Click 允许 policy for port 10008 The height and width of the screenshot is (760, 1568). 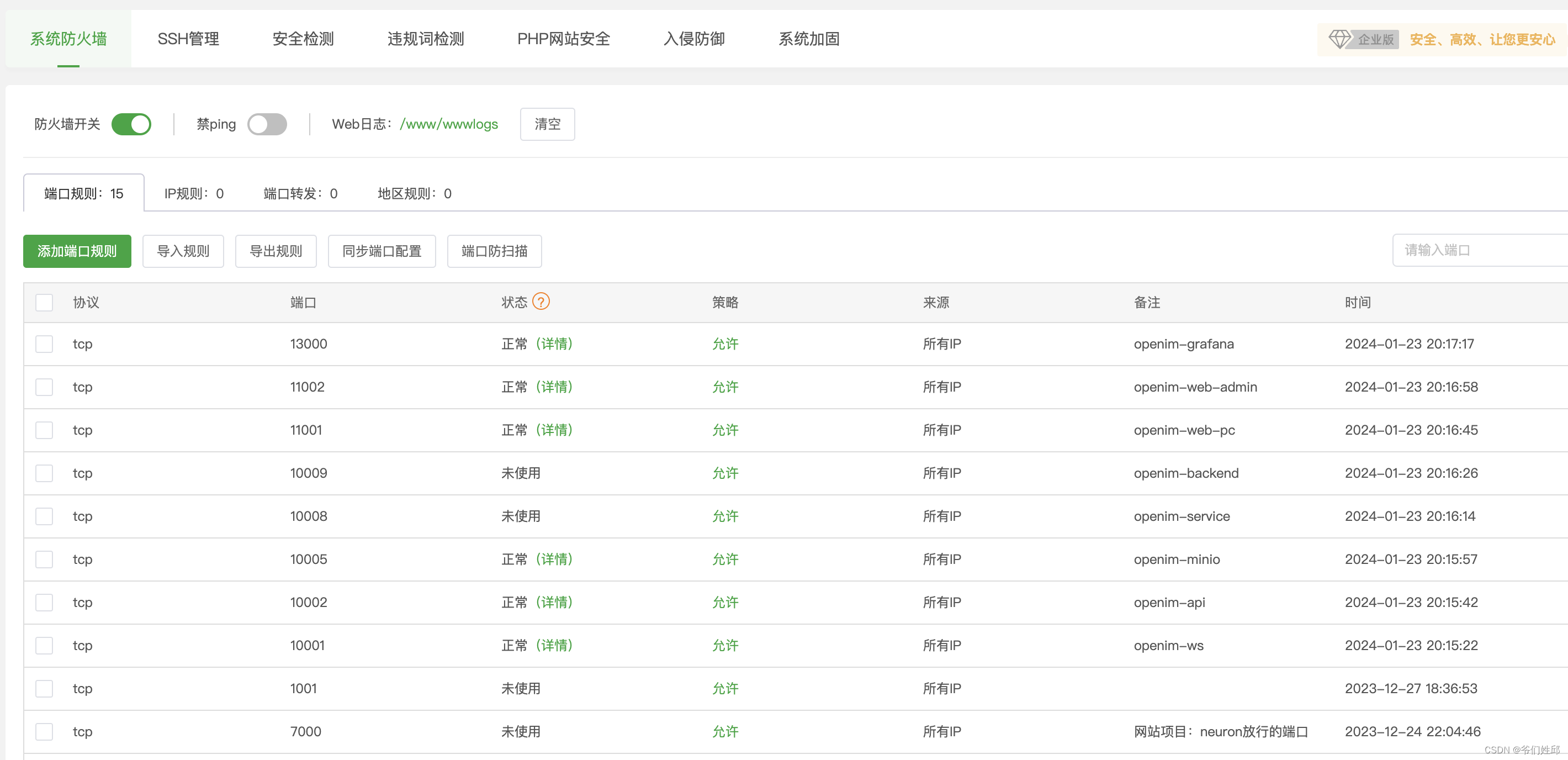[725, 516]
